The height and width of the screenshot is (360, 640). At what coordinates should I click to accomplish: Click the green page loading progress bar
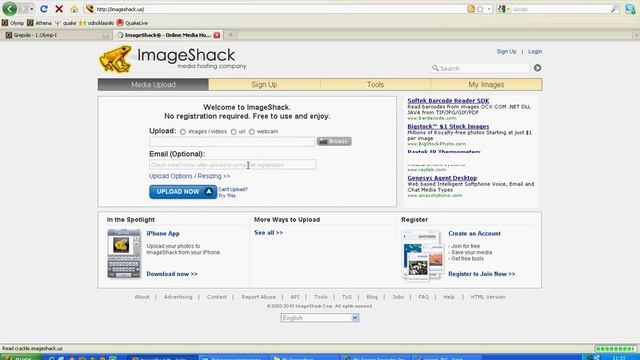pos(615,349)
